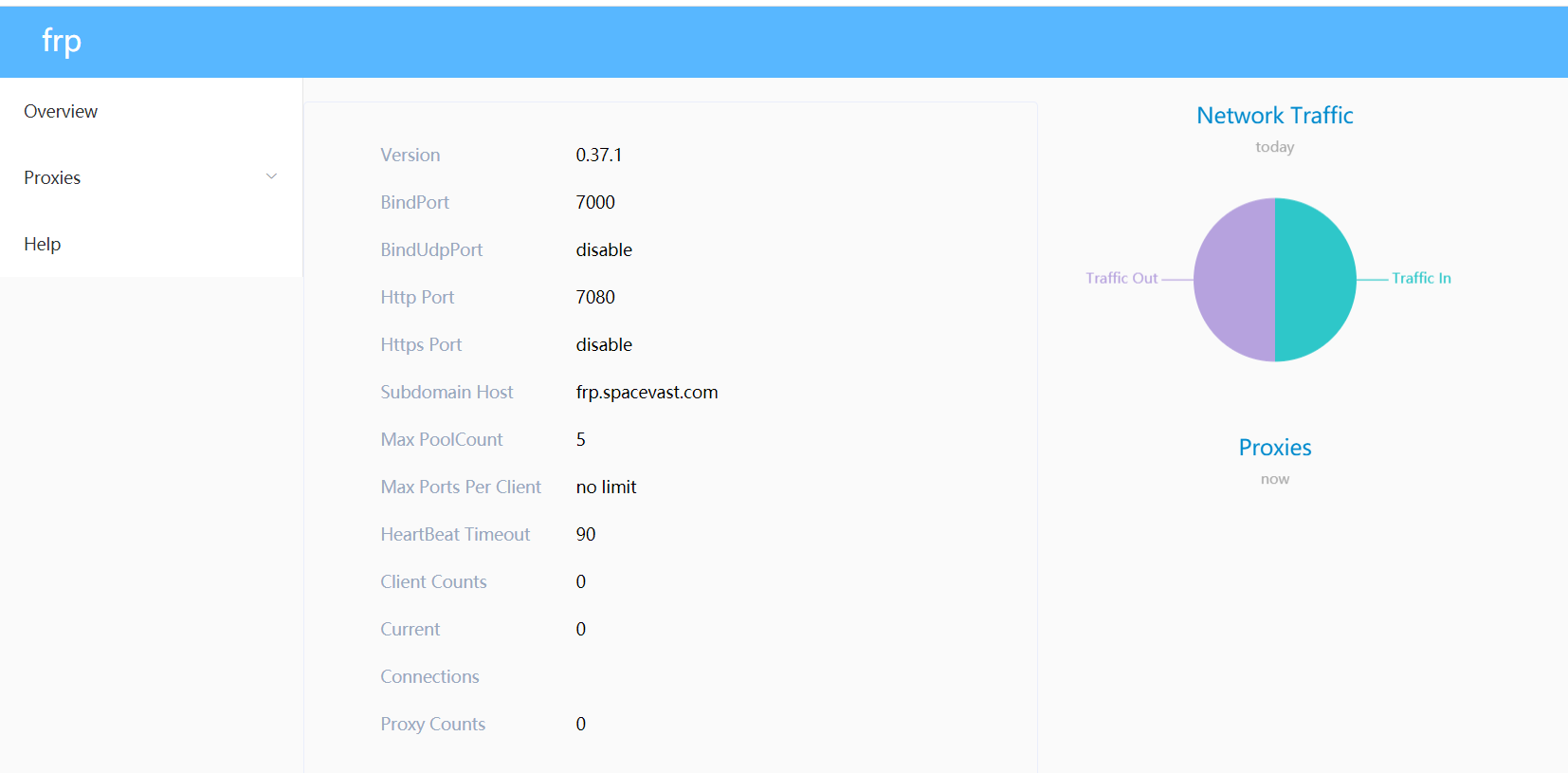Click the HeartBeat Timeout value 90

pos(586,534)
